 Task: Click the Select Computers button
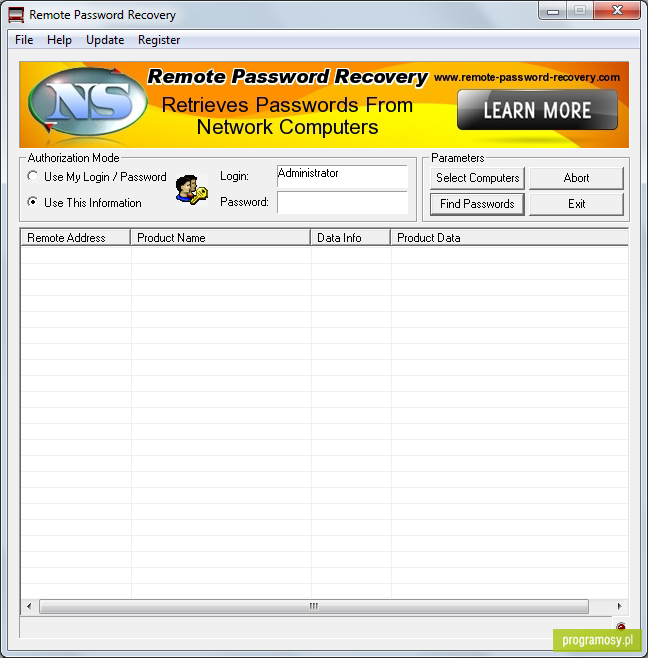point(477,178)
